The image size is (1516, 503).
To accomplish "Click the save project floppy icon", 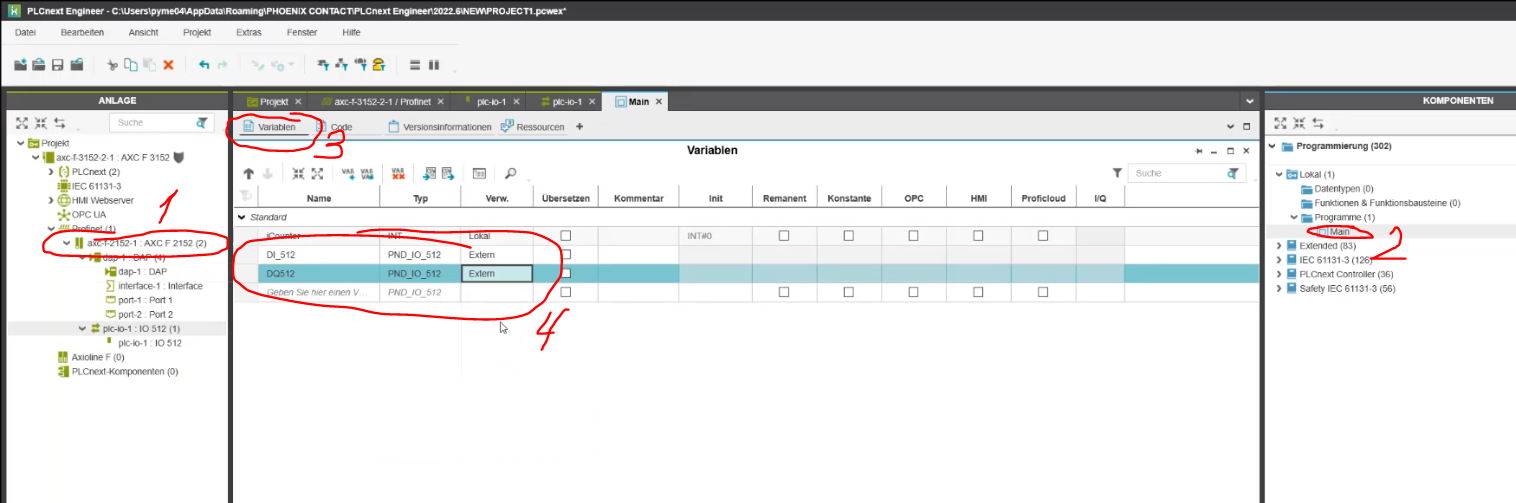I will (x=58, y=65).
